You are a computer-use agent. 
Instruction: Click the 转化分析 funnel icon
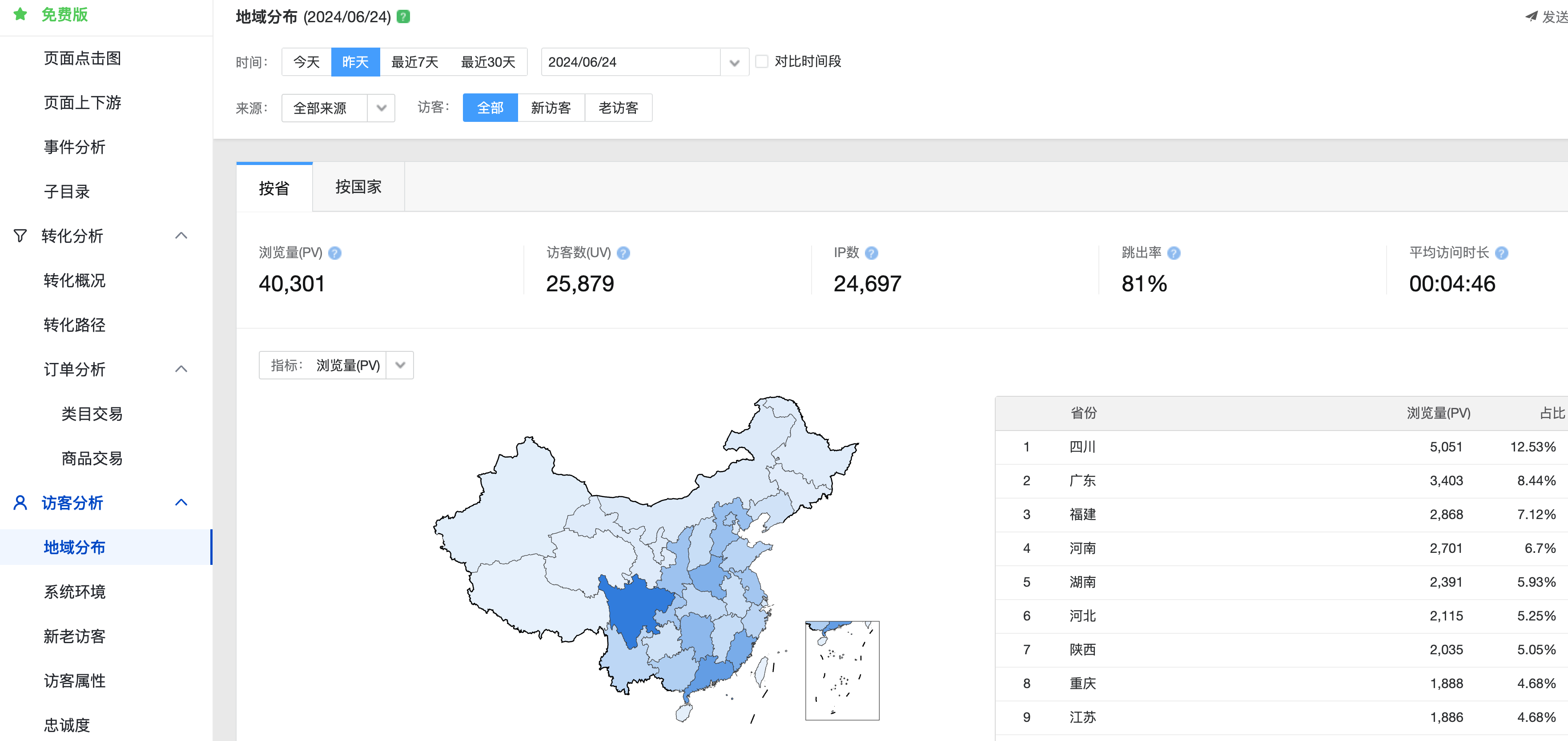click(20, 236)
